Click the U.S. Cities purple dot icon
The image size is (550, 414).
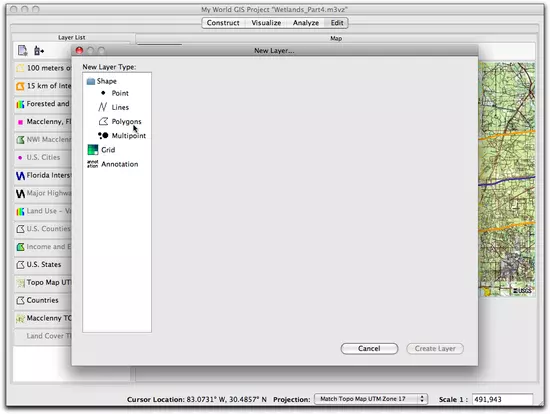tap(20, 158)
